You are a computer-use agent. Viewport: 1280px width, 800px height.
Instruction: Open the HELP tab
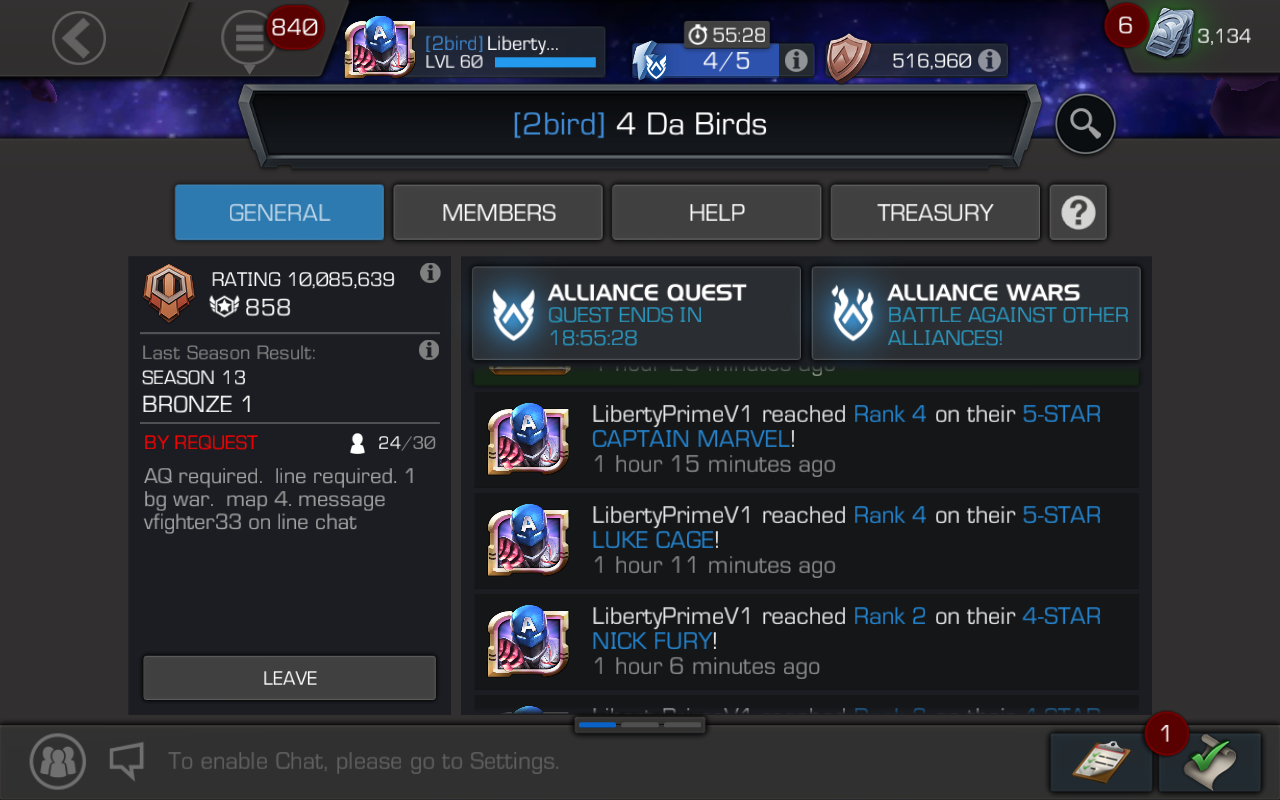click(717, 212)
